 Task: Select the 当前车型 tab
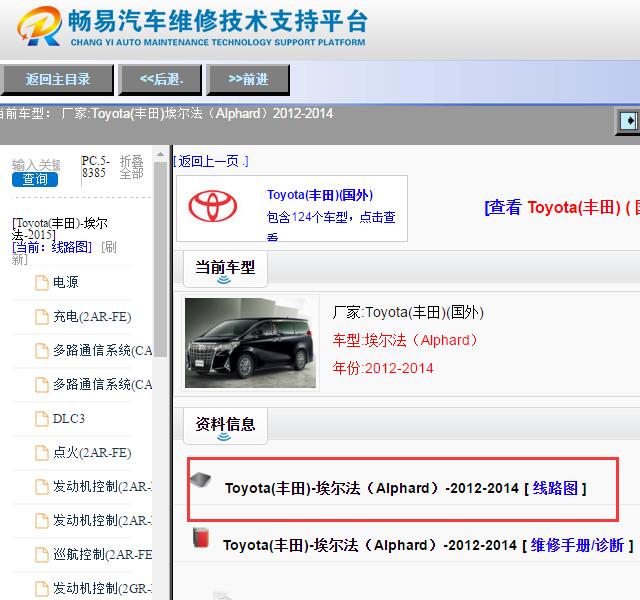(225, 268)
